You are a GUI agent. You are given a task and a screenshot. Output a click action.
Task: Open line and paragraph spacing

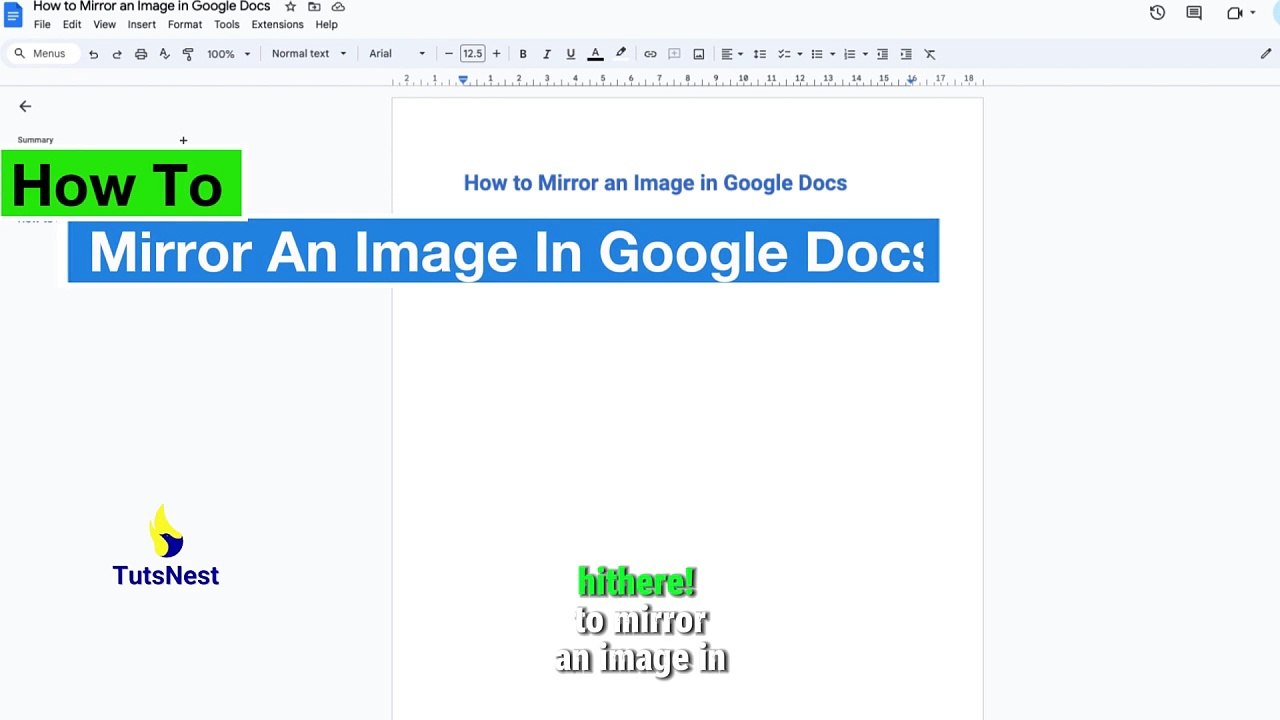(760, 54)
